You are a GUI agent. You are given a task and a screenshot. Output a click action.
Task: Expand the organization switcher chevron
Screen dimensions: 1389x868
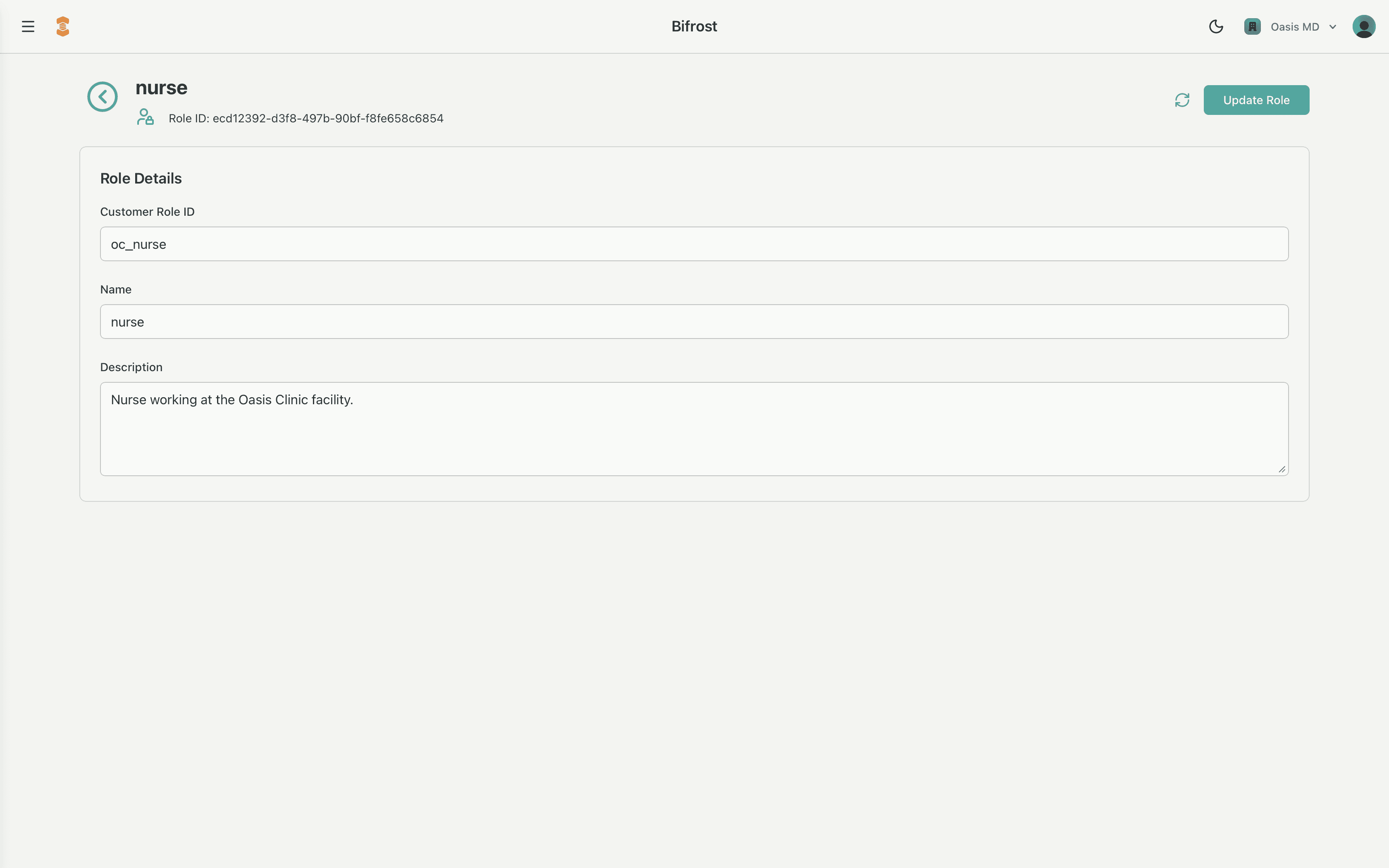[1332, 26]
